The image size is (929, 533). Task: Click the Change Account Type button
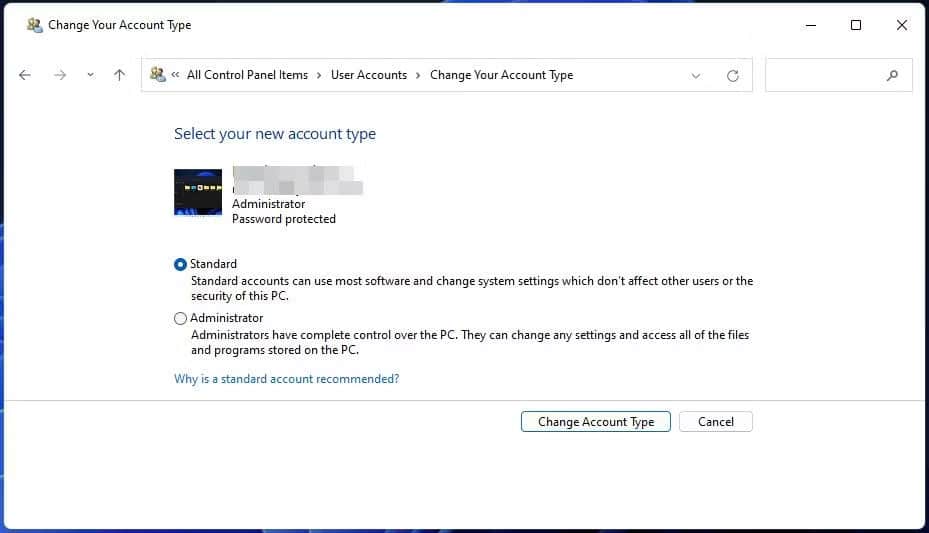click(595, 422)
